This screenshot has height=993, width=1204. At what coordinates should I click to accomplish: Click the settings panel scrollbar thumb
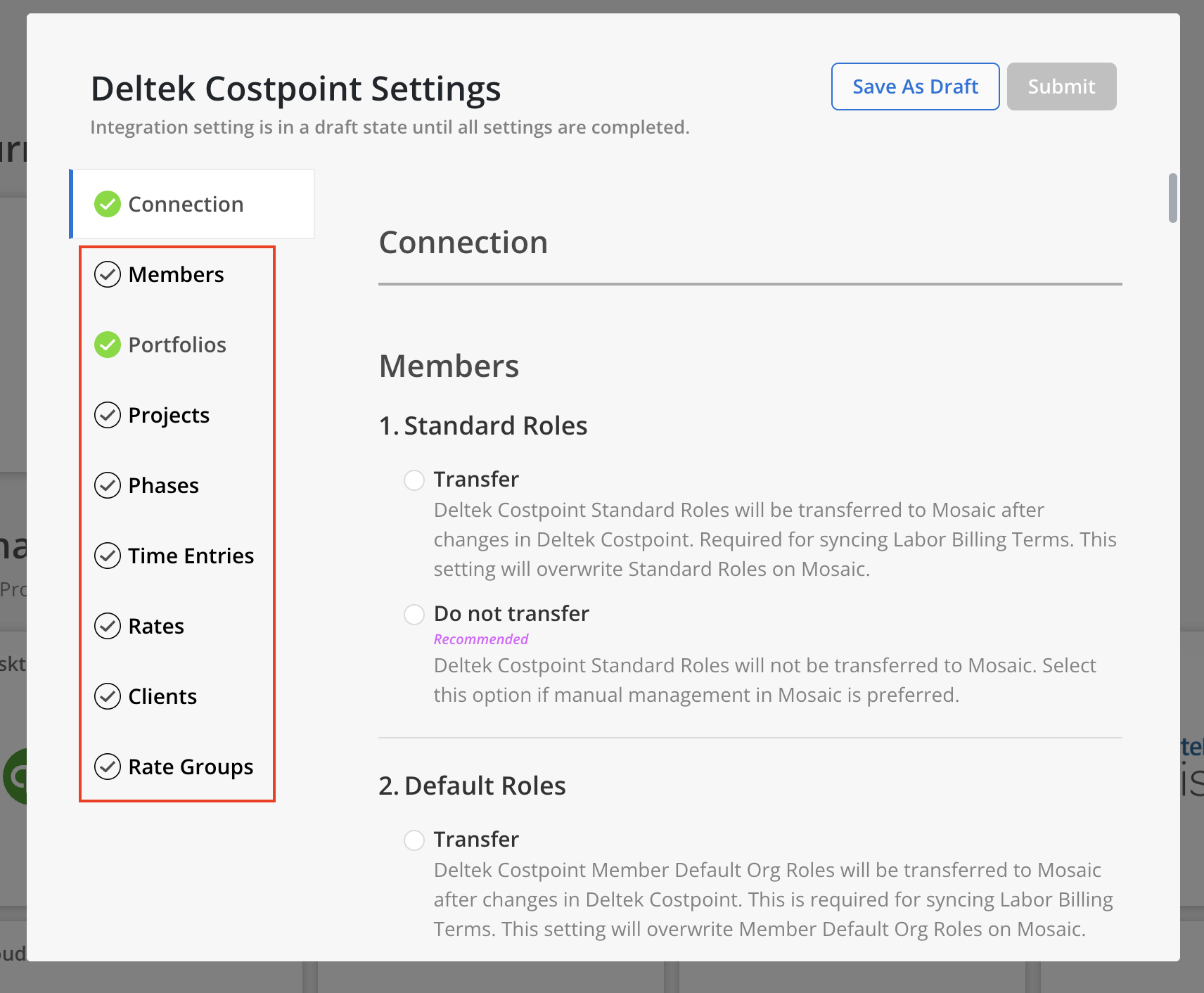1172,198
